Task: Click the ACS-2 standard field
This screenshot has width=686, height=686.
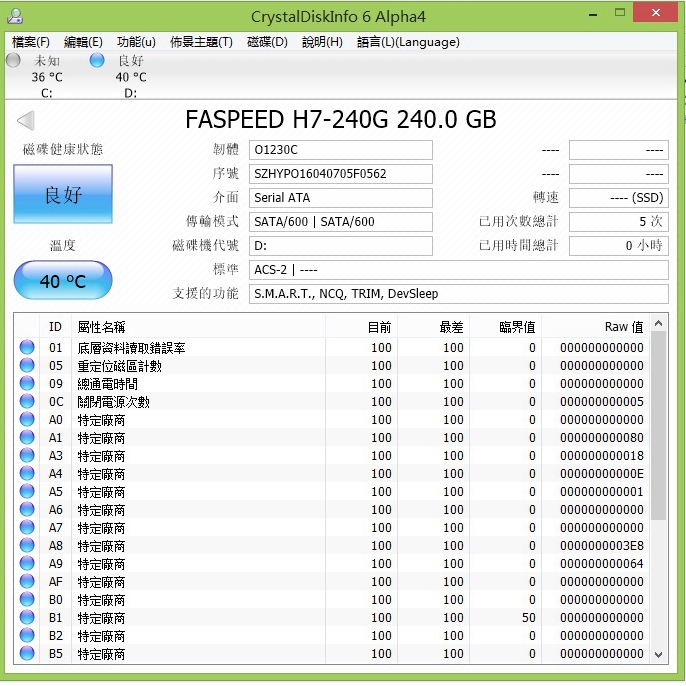Action: pyautogui.click(x=459, y=270)
